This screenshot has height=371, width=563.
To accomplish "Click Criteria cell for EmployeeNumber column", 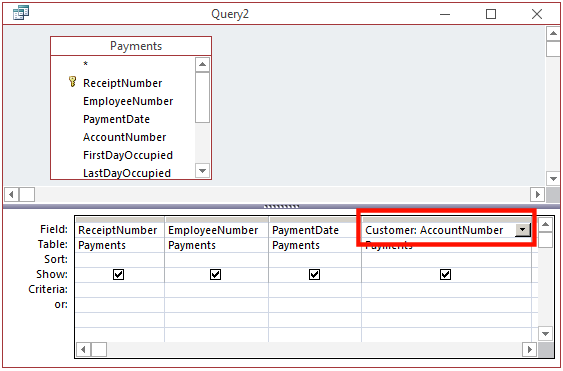I will (217, 289).
